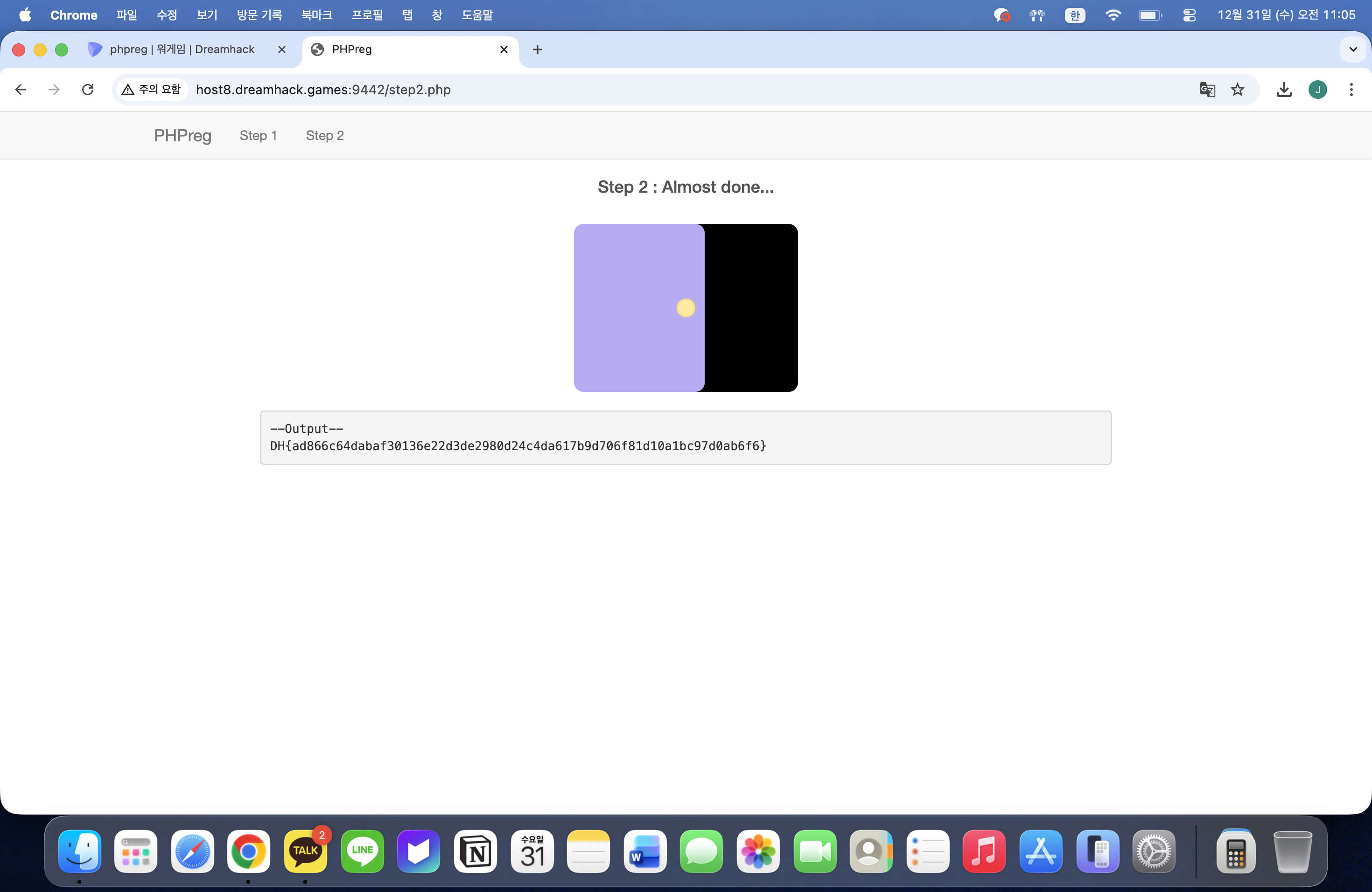Image resolution: width=1372 pixels, height=892 pixels.
Task: Bookmark this page with star icon
Action: tap(1238, 89)
